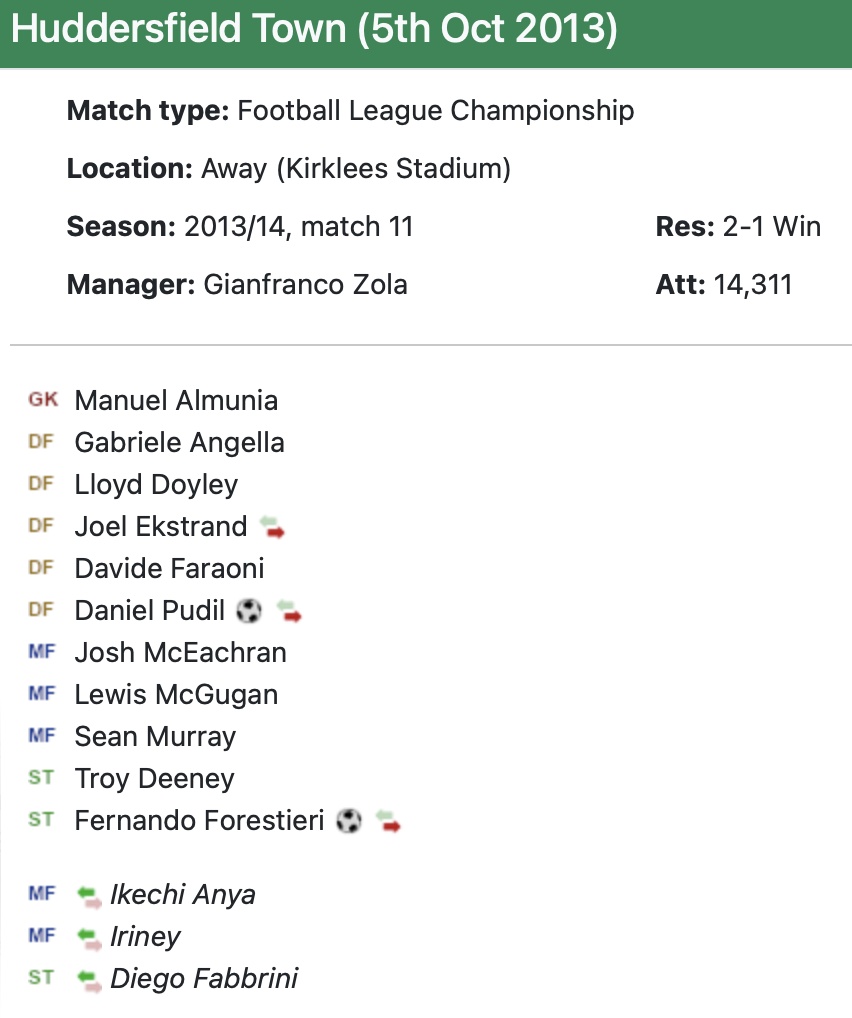Click the GK position badge for Almunia

[x=43, y=400]
